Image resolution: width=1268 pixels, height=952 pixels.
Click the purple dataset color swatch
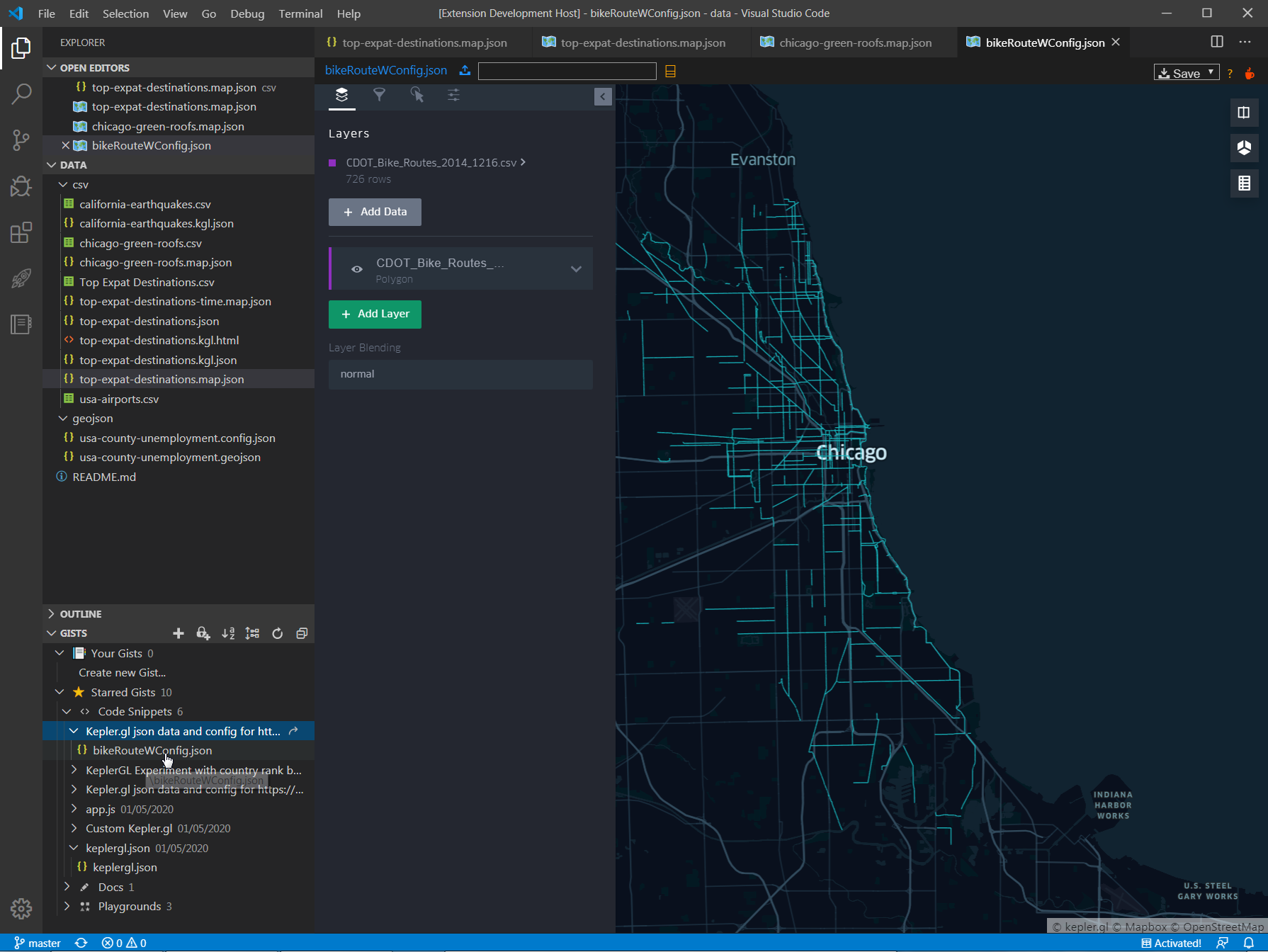coord(332,163)
